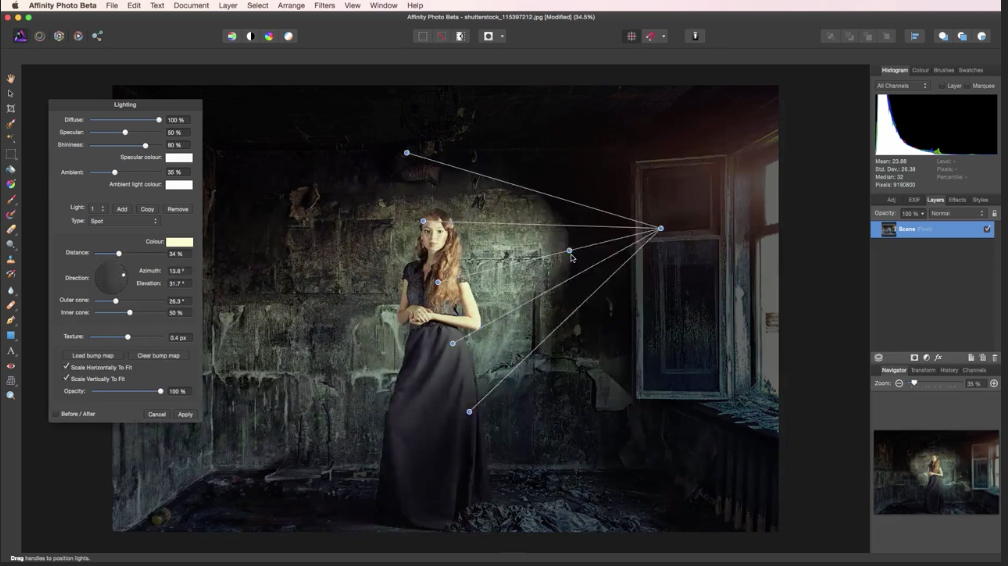Toggle Scale Horizontally To Fit checkbox

click(x=66, y=367)
